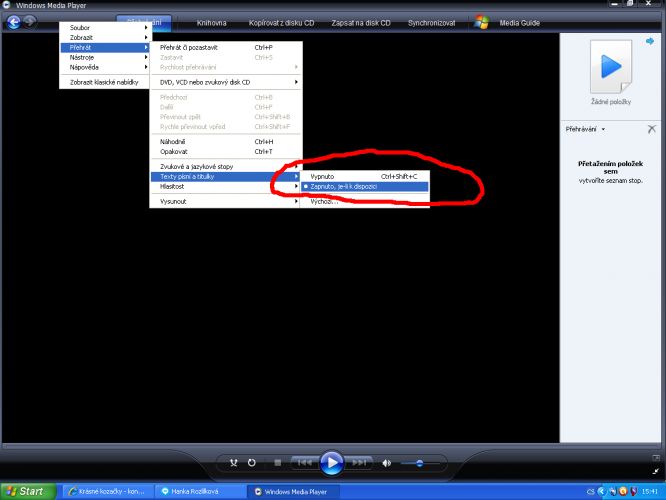Select the highlighted Přehrát menu

[x=104, y=48]
